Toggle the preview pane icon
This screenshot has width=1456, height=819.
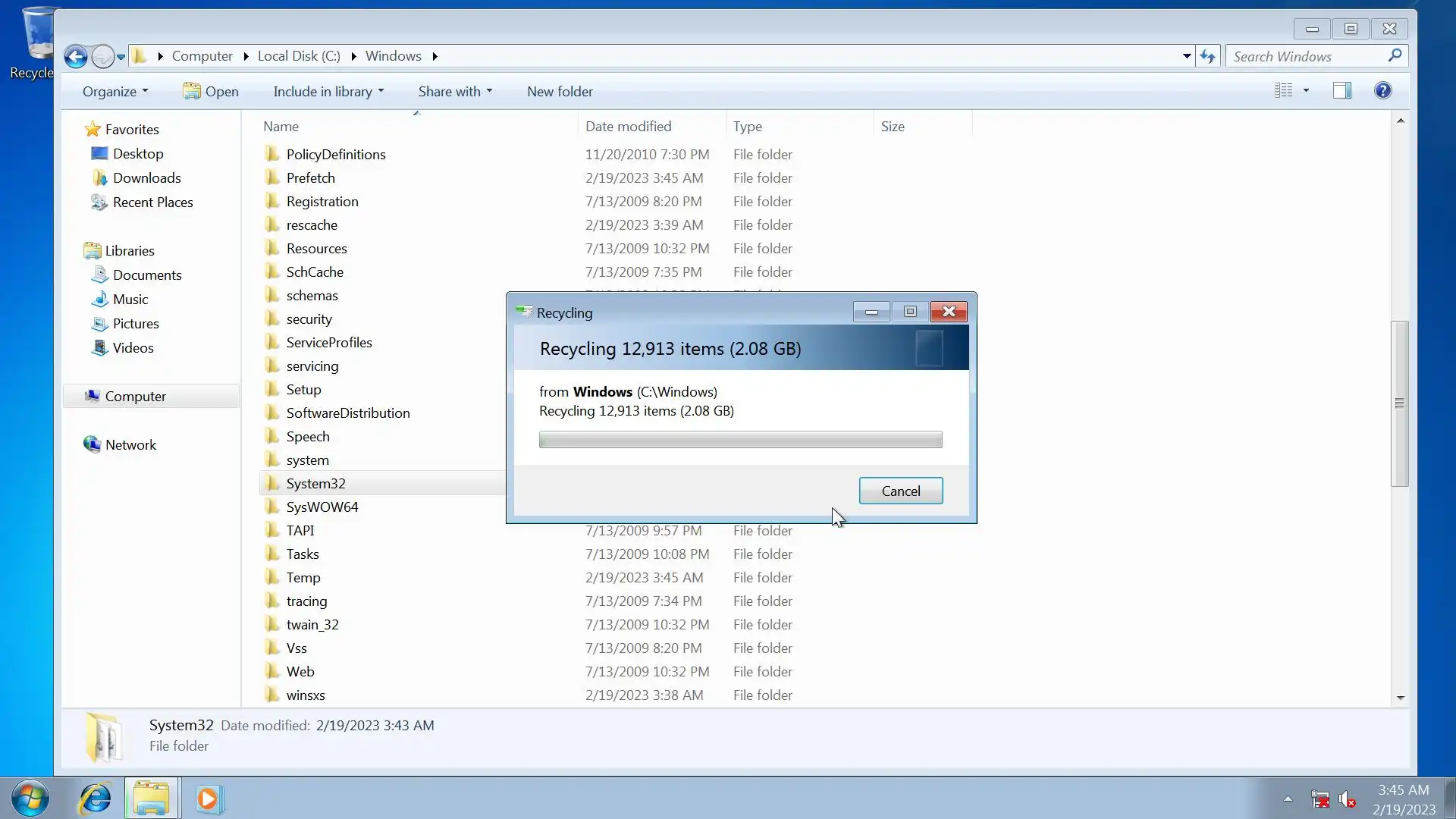[x=1341, y=91]
